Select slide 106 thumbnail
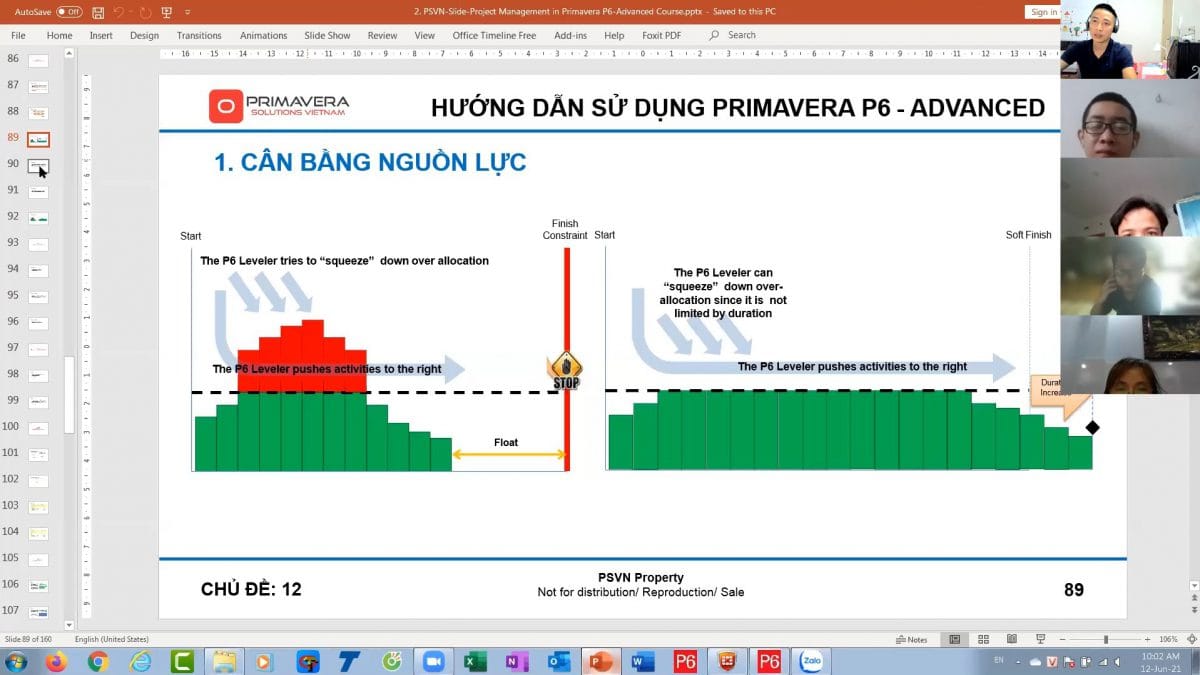This screenshot has height=675, width=1200. coord(38,585)
